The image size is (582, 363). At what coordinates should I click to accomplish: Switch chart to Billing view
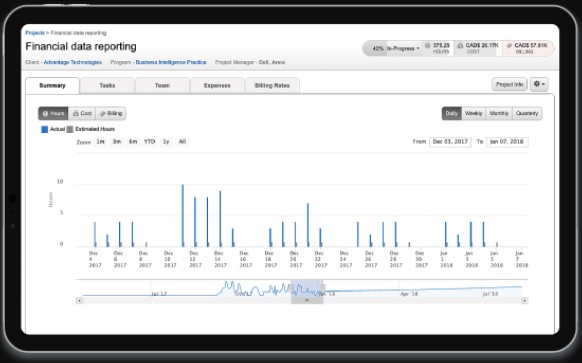coord(111,114)
